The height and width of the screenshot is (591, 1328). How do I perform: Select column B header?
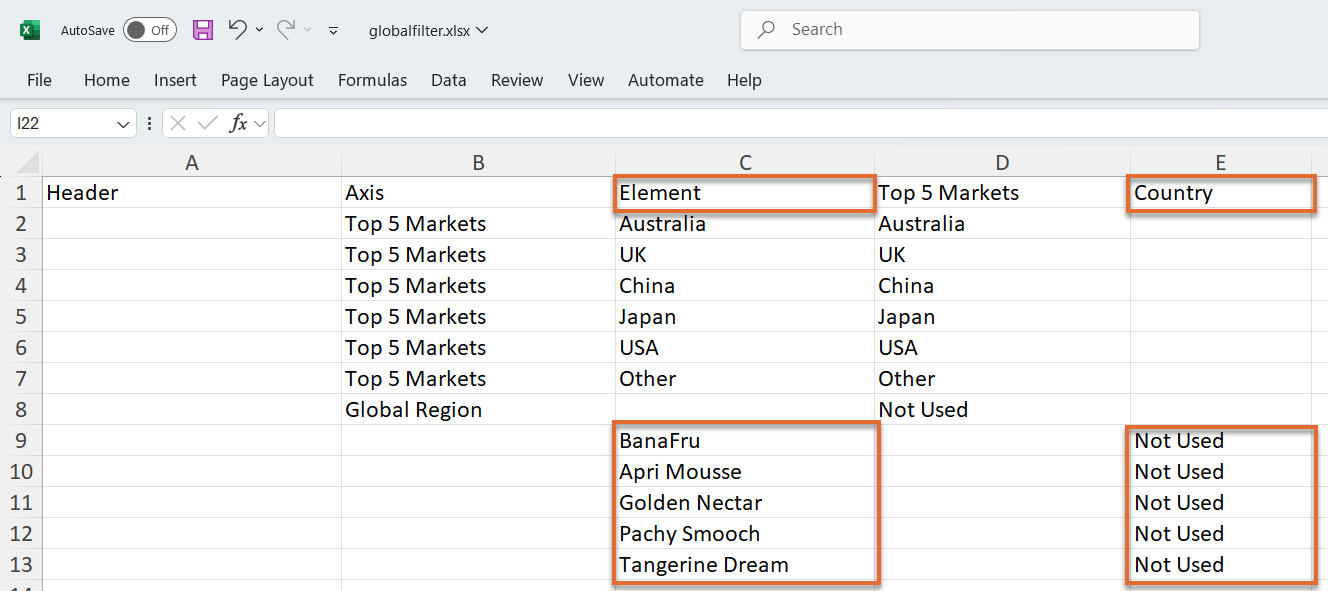(478, 163)
